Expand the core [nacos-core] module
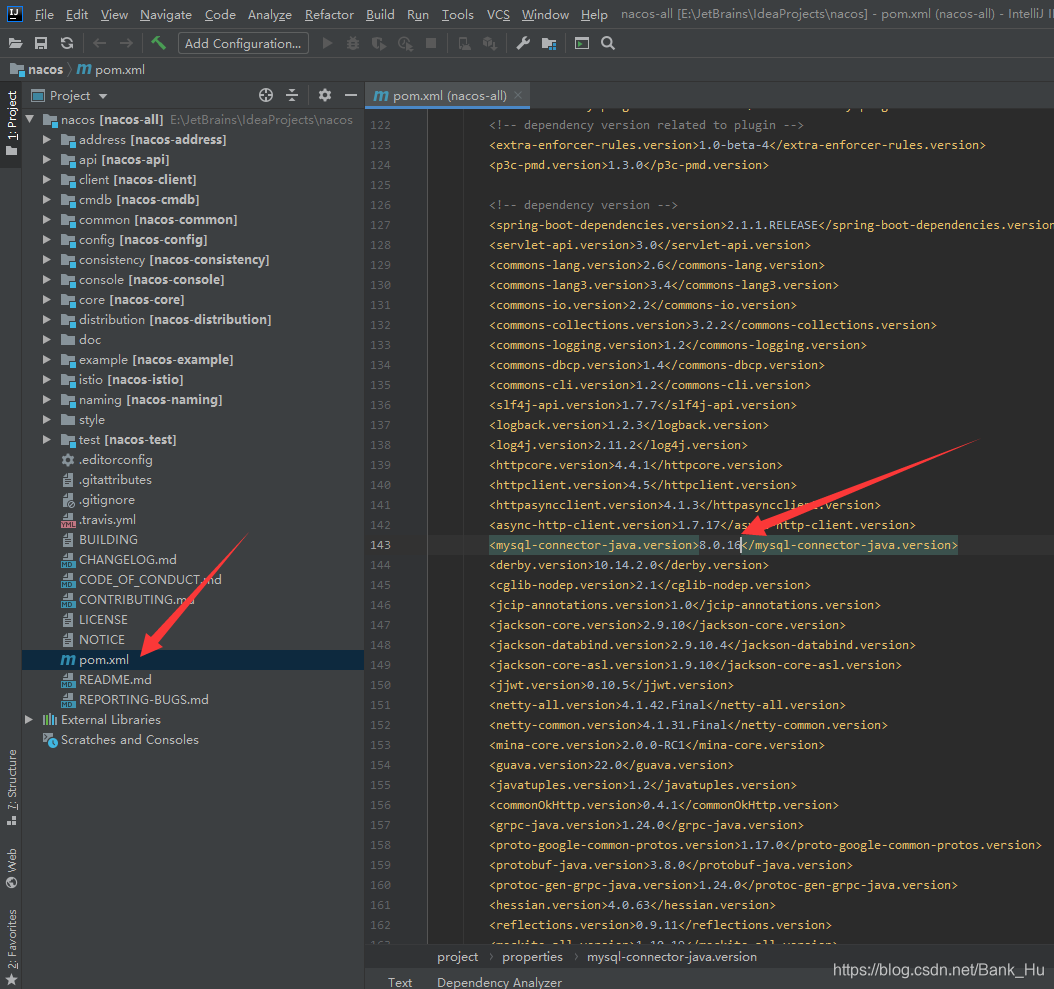The image size is (1054, 989). click(46, 300)
